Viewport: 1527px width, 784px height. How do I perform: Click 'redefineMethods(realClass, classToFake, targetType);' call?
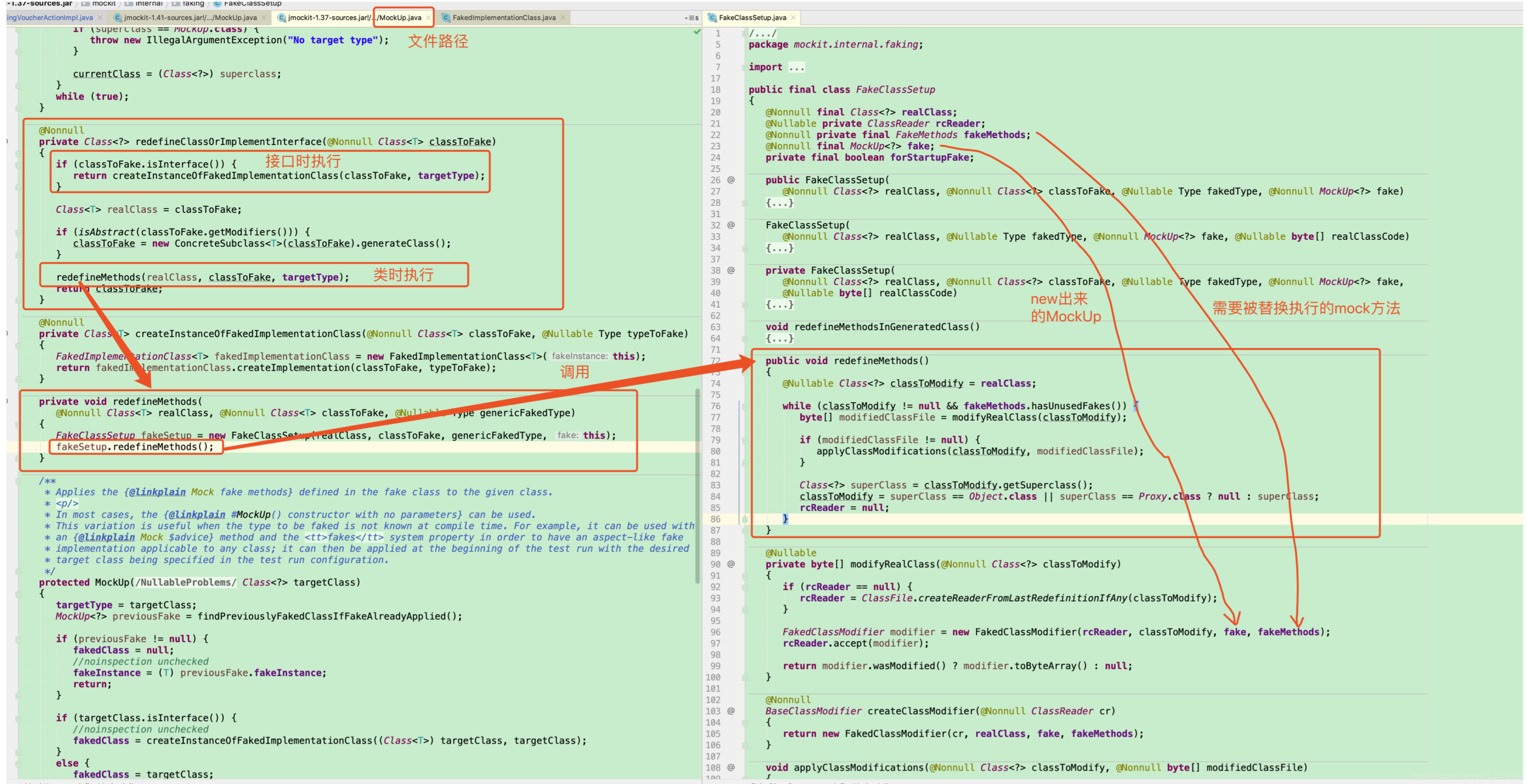[x=202, y=277]
